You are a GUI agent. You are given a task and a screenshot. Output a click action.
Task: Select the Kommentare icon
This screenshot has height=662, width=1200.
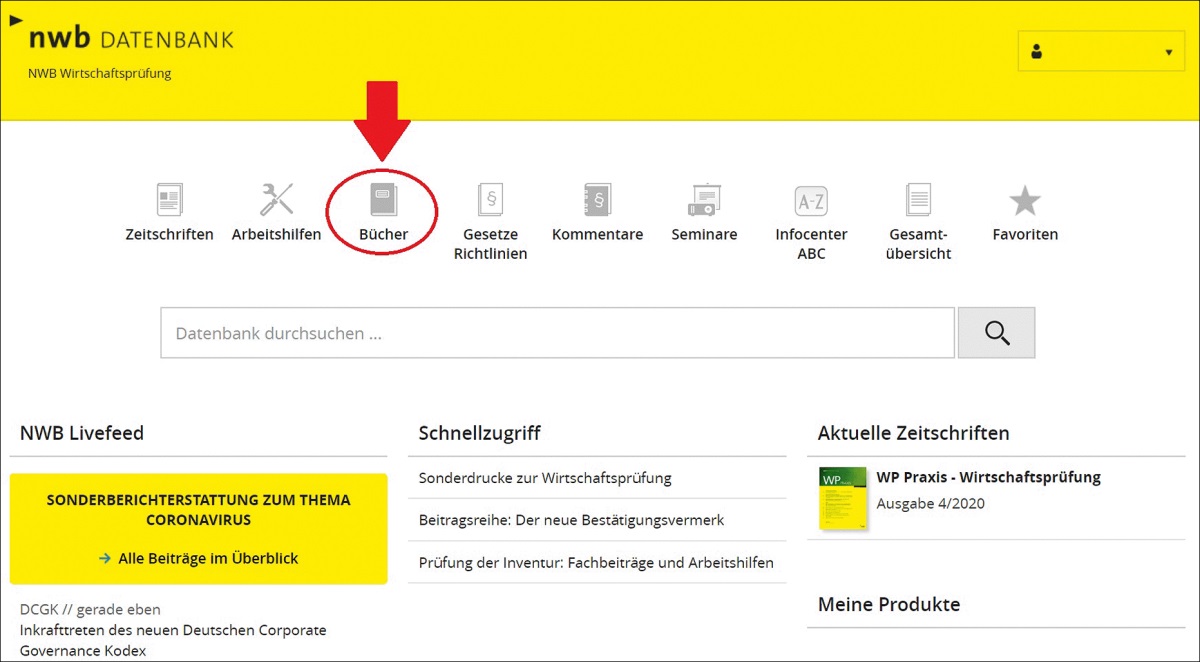[597, 200]
